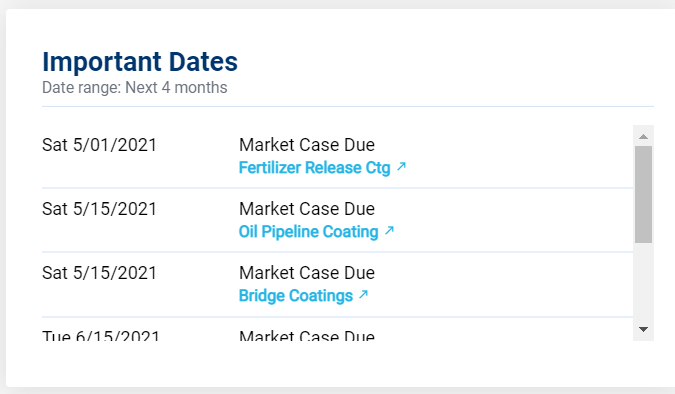Viewport: 675px width, 394px height.
Task: Click the dates list scrollbar thumb
Action: coord(644,194)
